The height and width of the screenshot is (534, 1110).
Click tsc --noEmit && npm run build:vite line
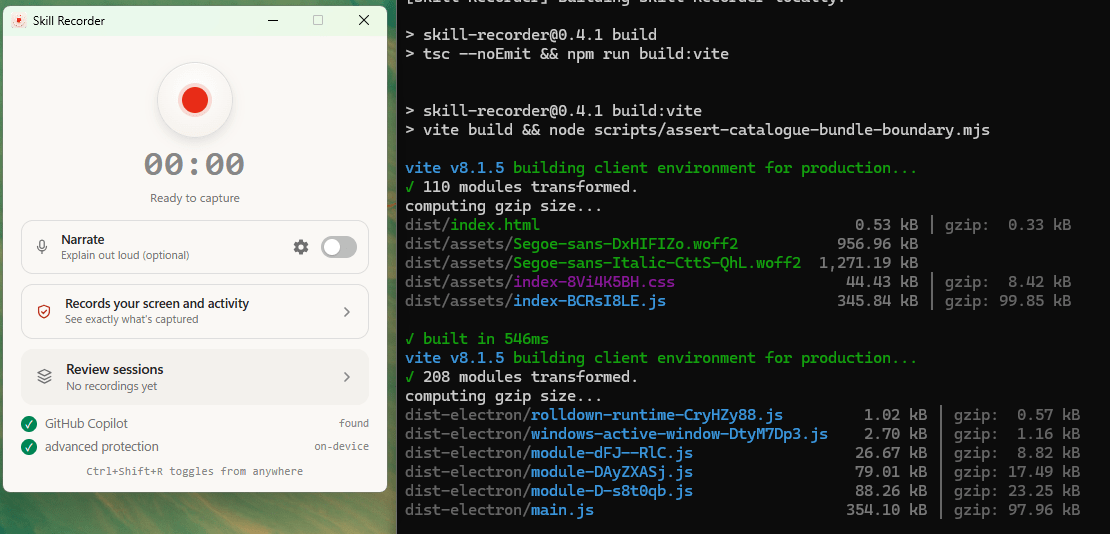(567, 54)
